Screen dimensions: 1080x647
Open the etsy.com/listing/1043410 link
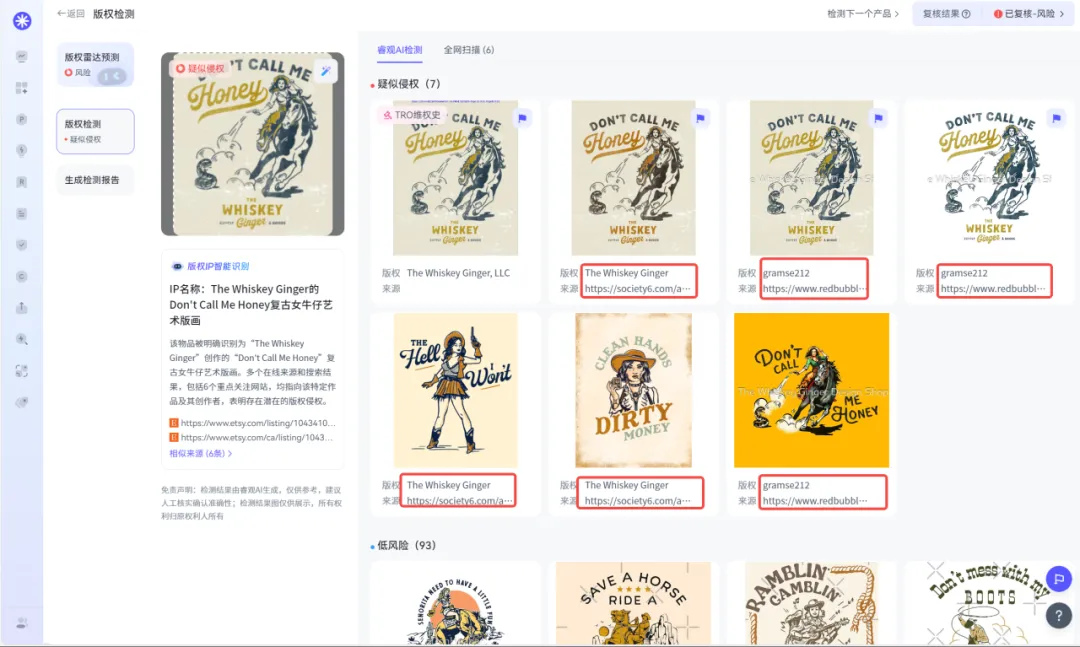258,423
